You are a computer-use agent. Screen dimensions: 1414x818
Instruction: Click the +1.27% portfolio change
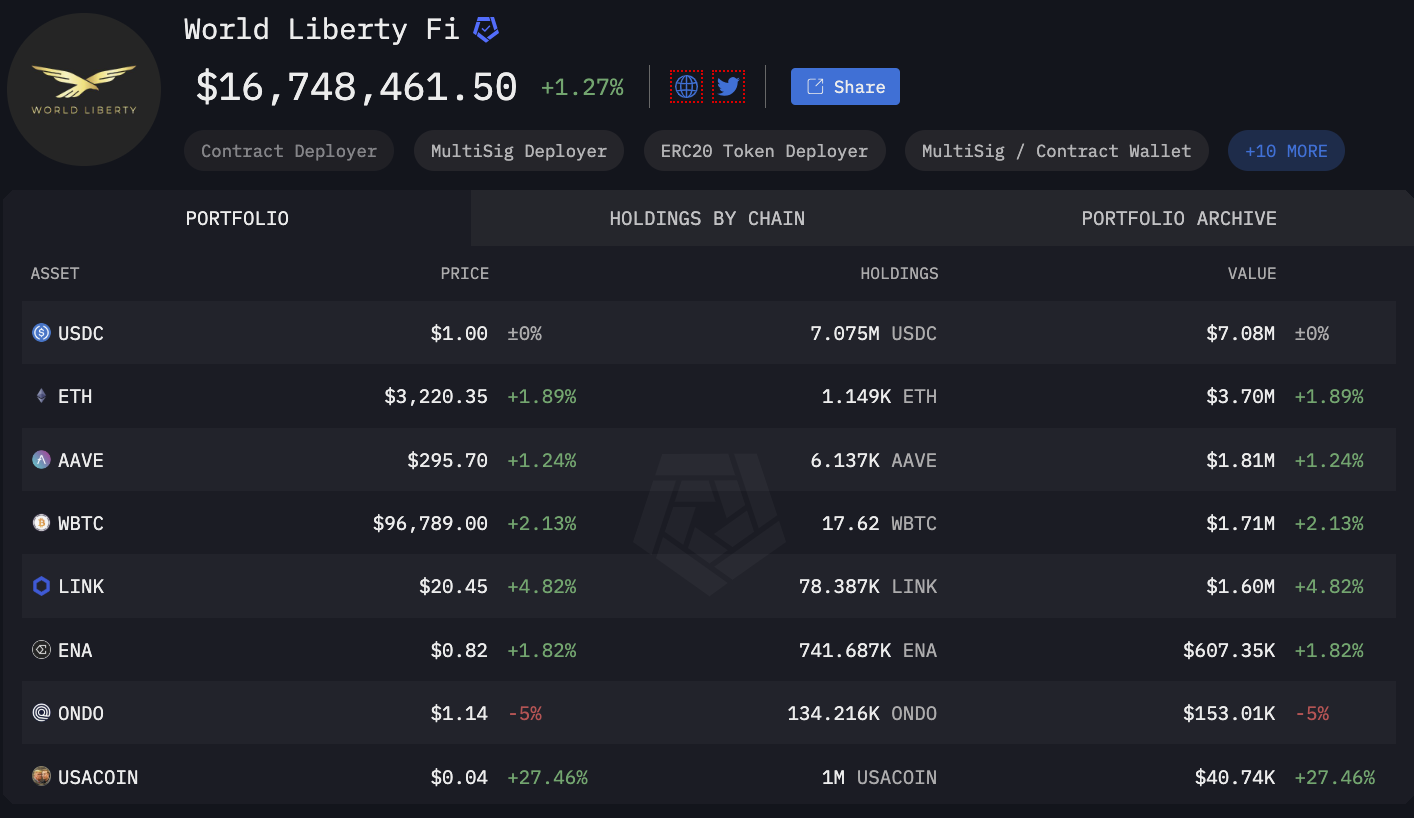coord(582,88)
